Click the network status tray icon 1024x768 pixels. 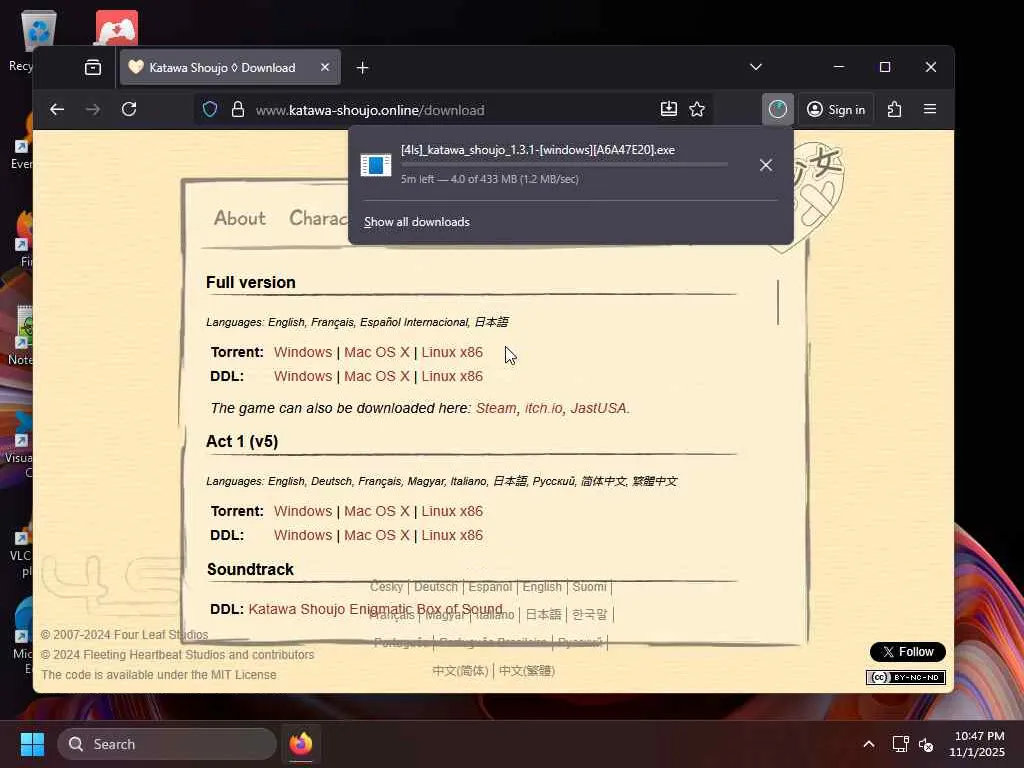click(x=901, y=744)
